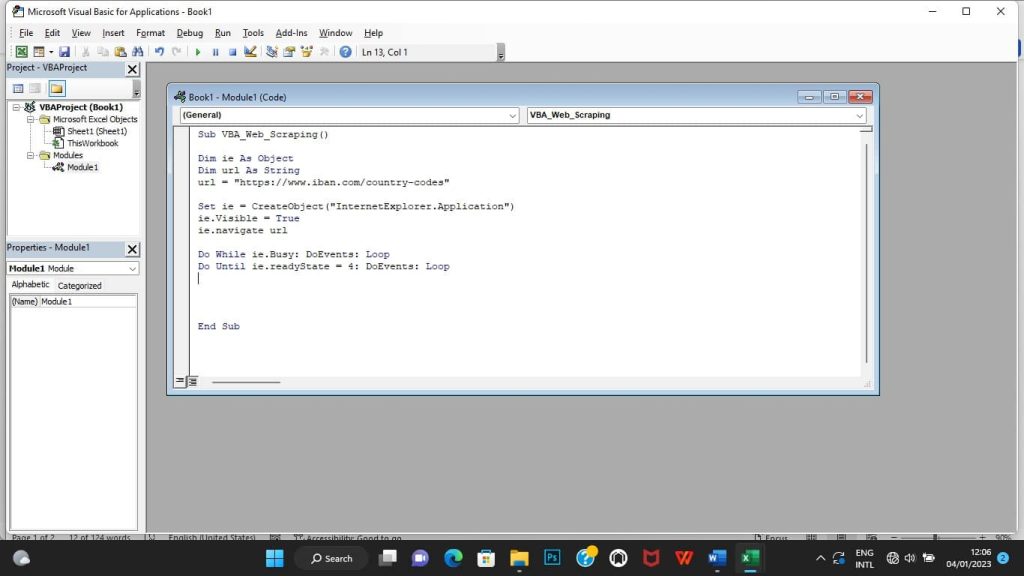Click the (Name) property value Module1
Viewport: 1024px width, 576px height.
(88, 302)
